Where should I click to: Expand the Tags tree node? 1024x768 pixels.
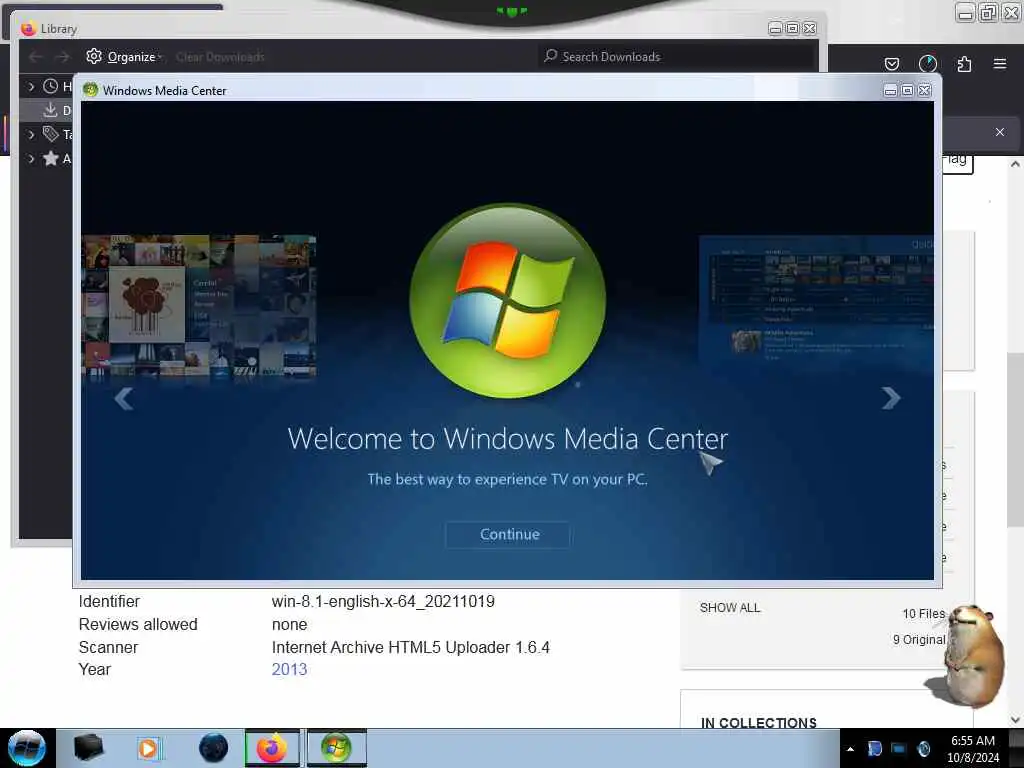tap(31, 135)
